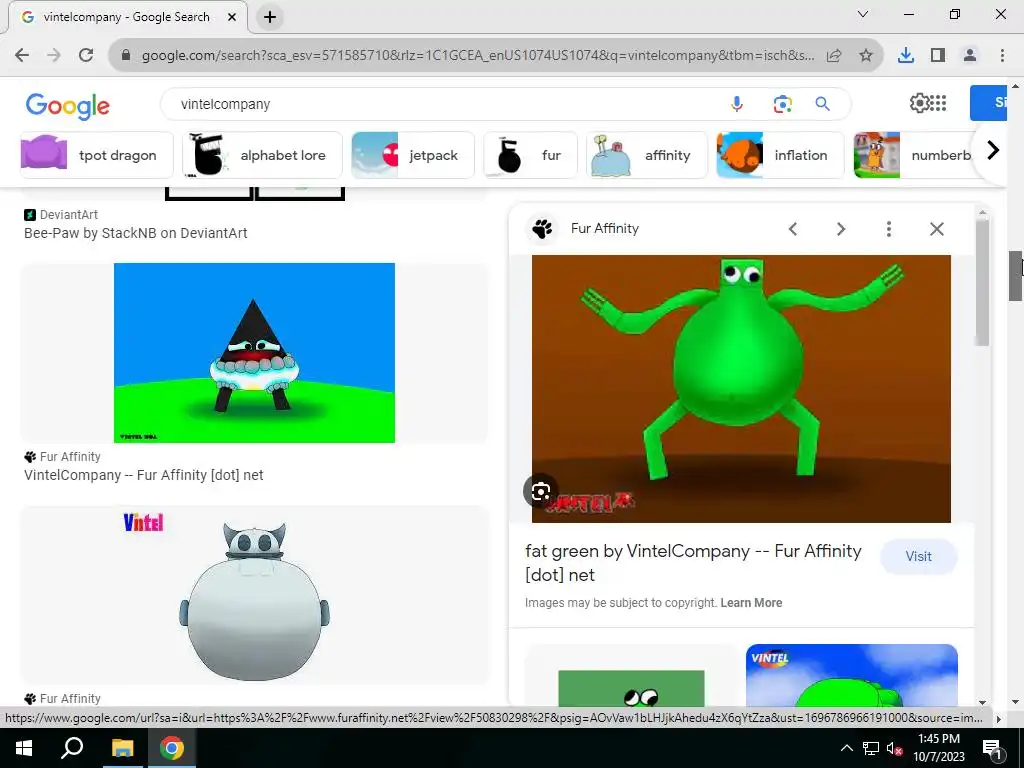Go to Google homepage via logo
The image size is (1024, 768).
(x=68, y=106)
